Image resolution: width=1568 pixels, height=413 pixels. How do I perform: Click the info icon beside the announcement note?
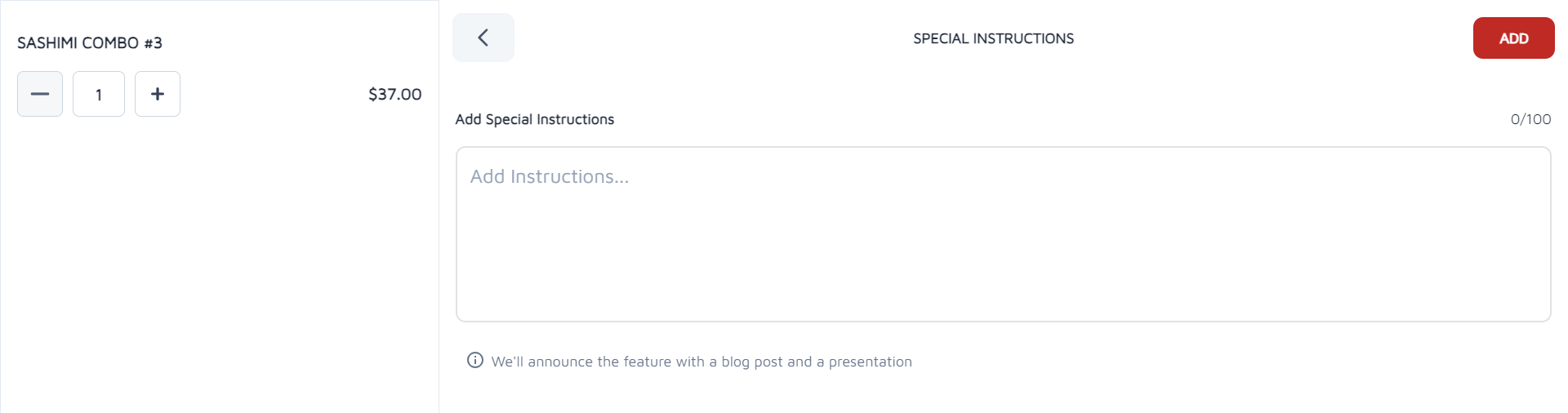coord(475,360)
